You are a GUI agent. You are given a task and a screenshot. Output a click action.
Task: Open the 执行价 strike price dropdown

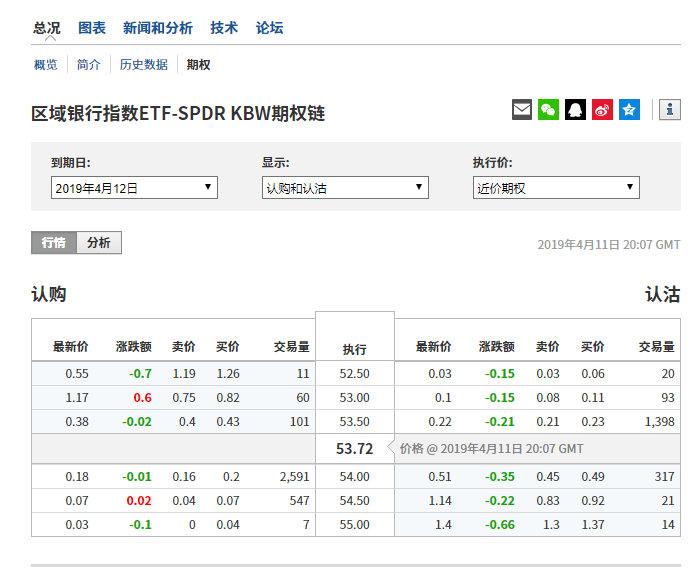pyautogui.click(x=556, y=187)
